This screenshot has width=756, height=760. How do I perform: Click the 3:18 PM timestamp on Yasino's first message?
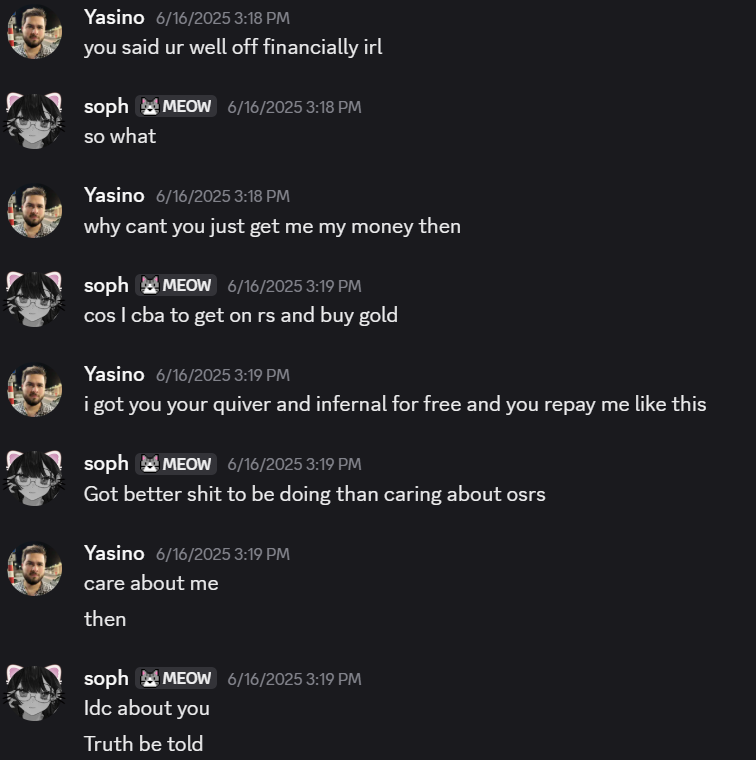pyautogui.click(x=222, y=18)
